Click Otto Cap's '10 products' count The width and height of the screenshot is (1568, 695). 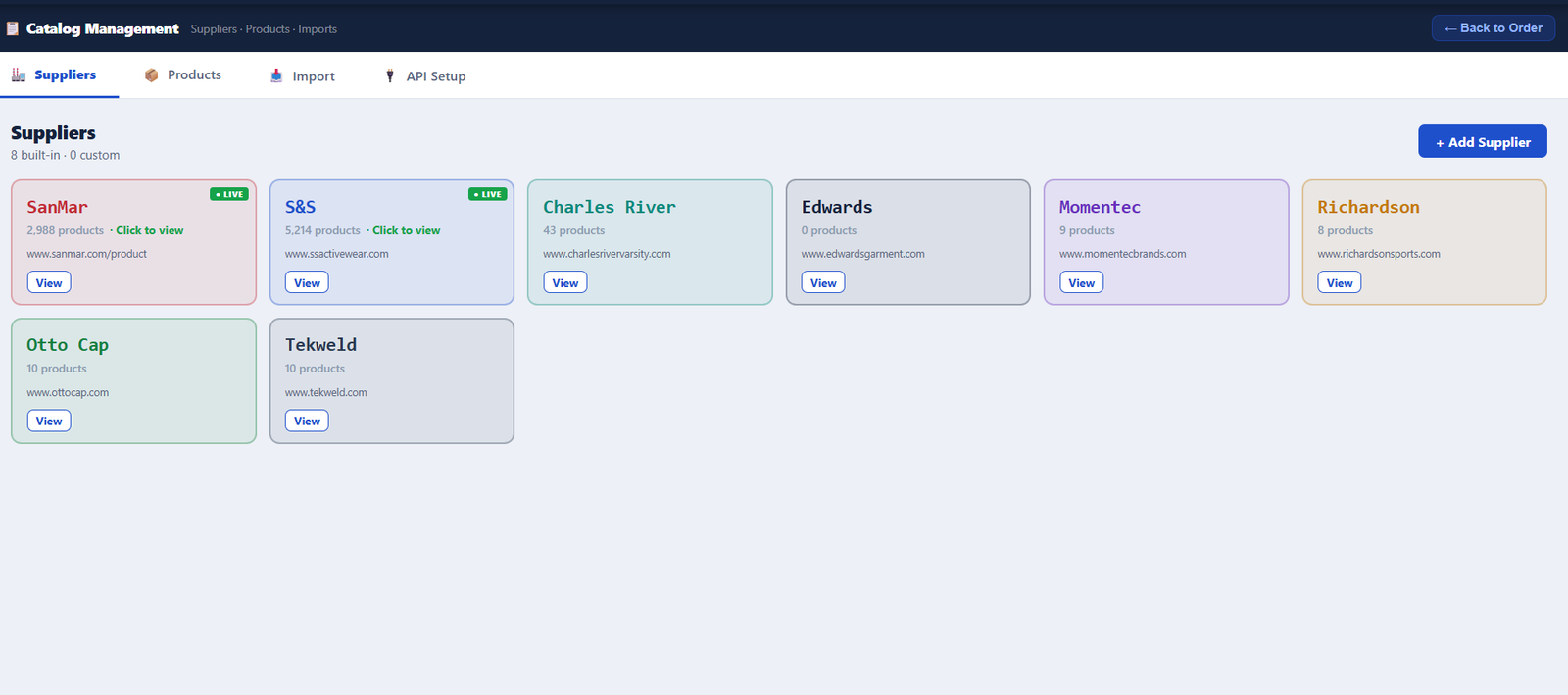pyautogui.click(x=56, y=369)
